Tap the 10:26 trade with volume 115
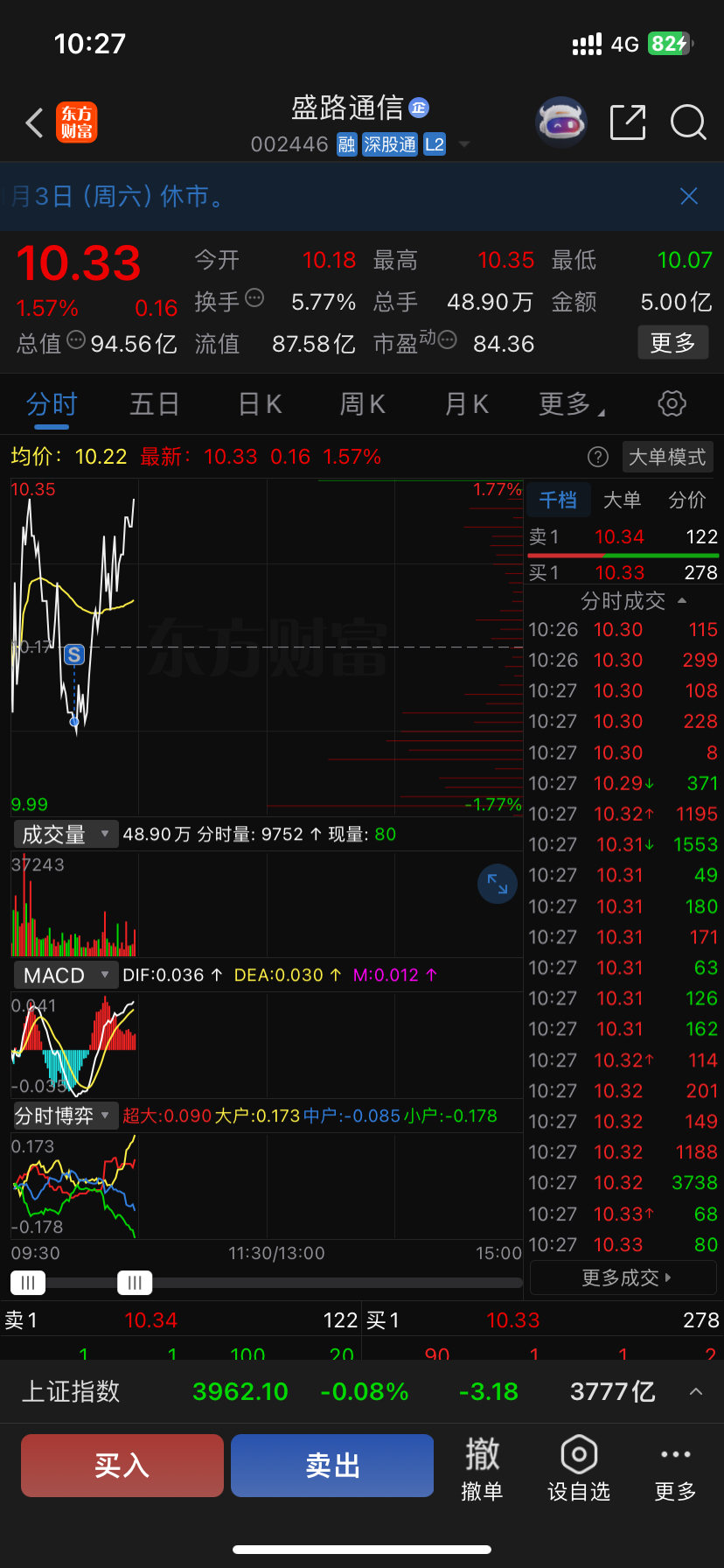This screenshot has width=724, height=1568. [623, 629]
